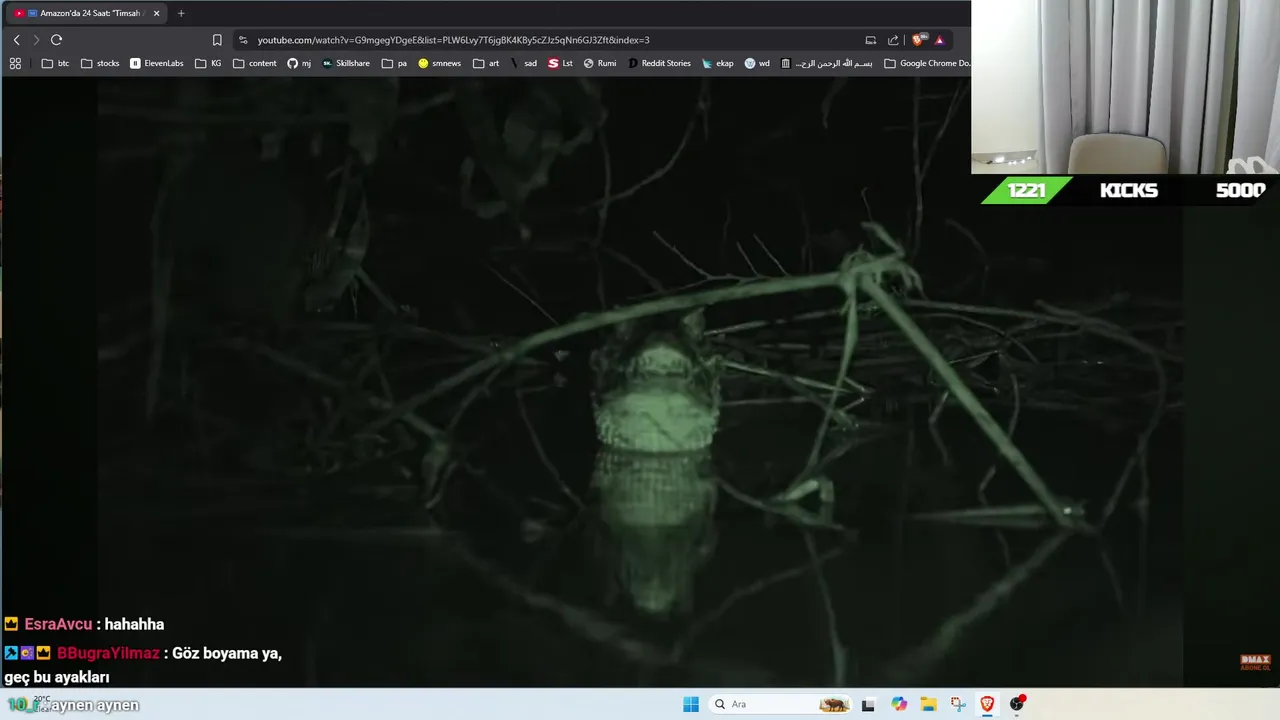1280x720 pixels.
Task: Go back to the previous page
Action: [x=16, y=40]
